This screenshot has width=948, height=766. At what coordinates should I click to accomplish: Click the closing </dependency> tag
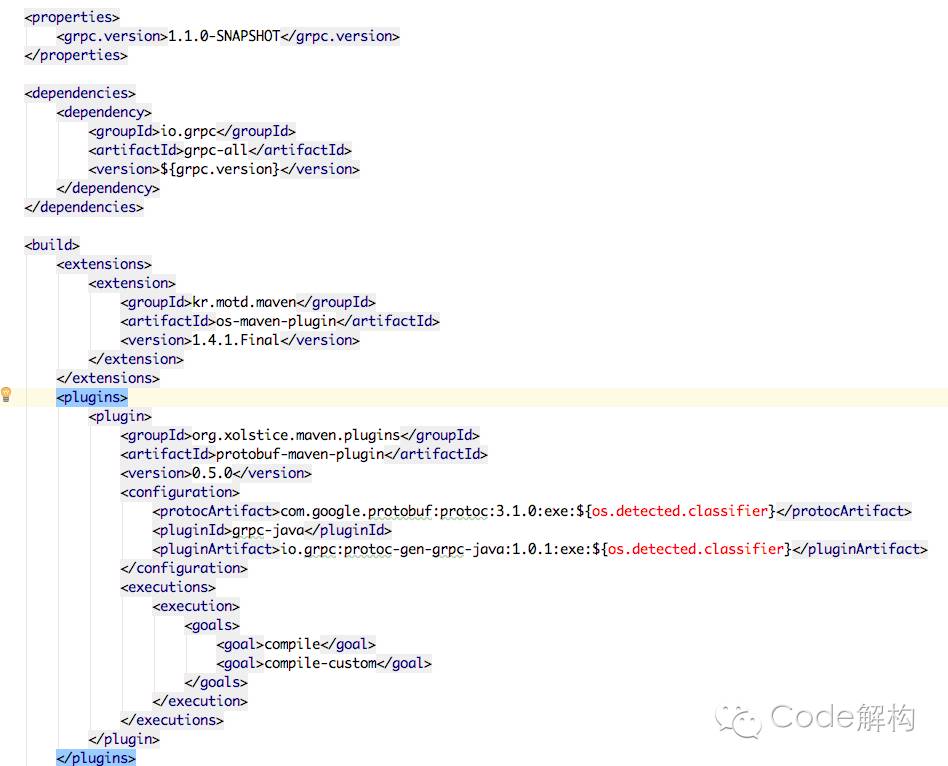coord(108,189)
